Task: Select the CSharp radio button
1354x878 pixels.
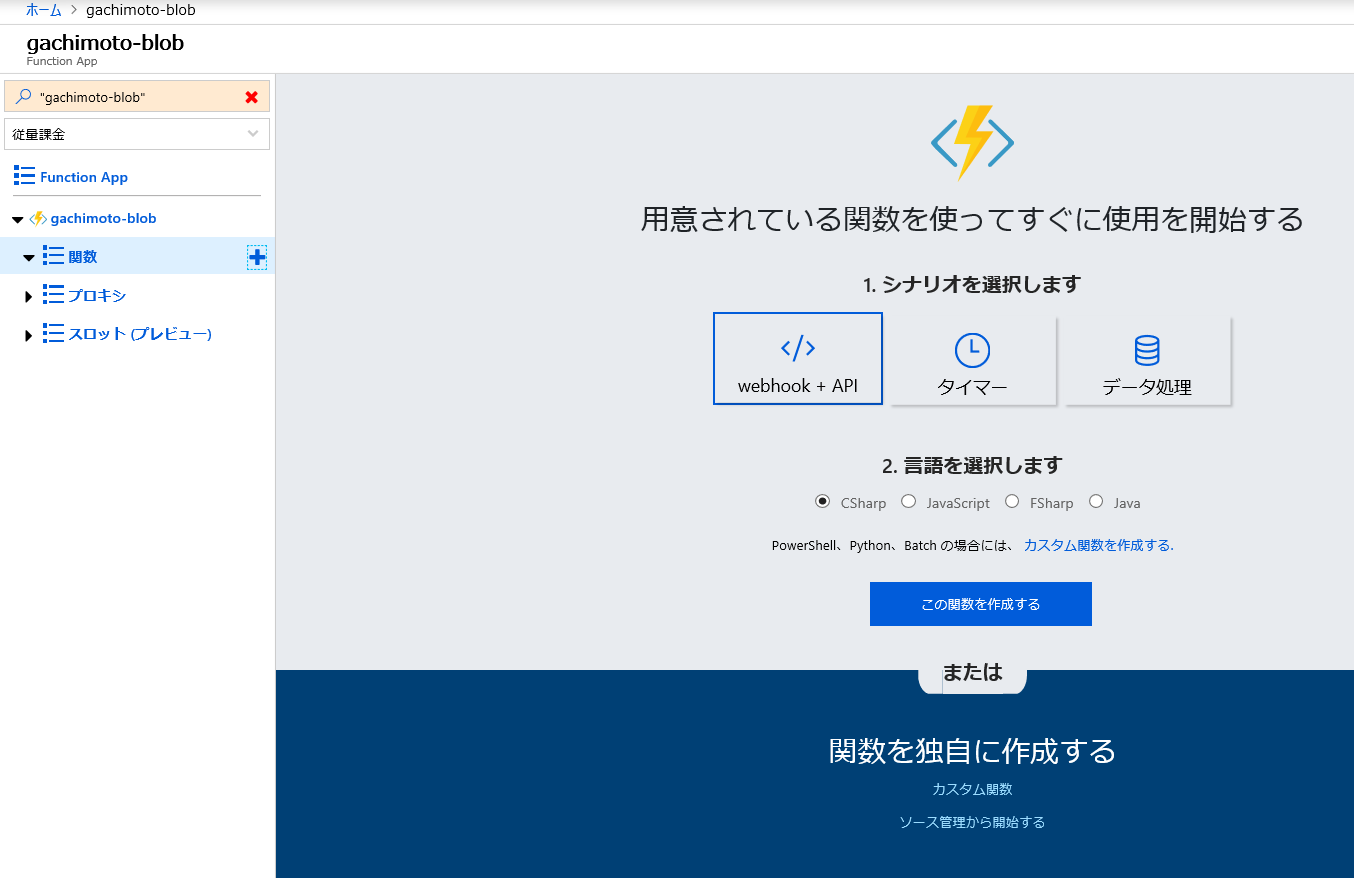Action: pos(822,501)
